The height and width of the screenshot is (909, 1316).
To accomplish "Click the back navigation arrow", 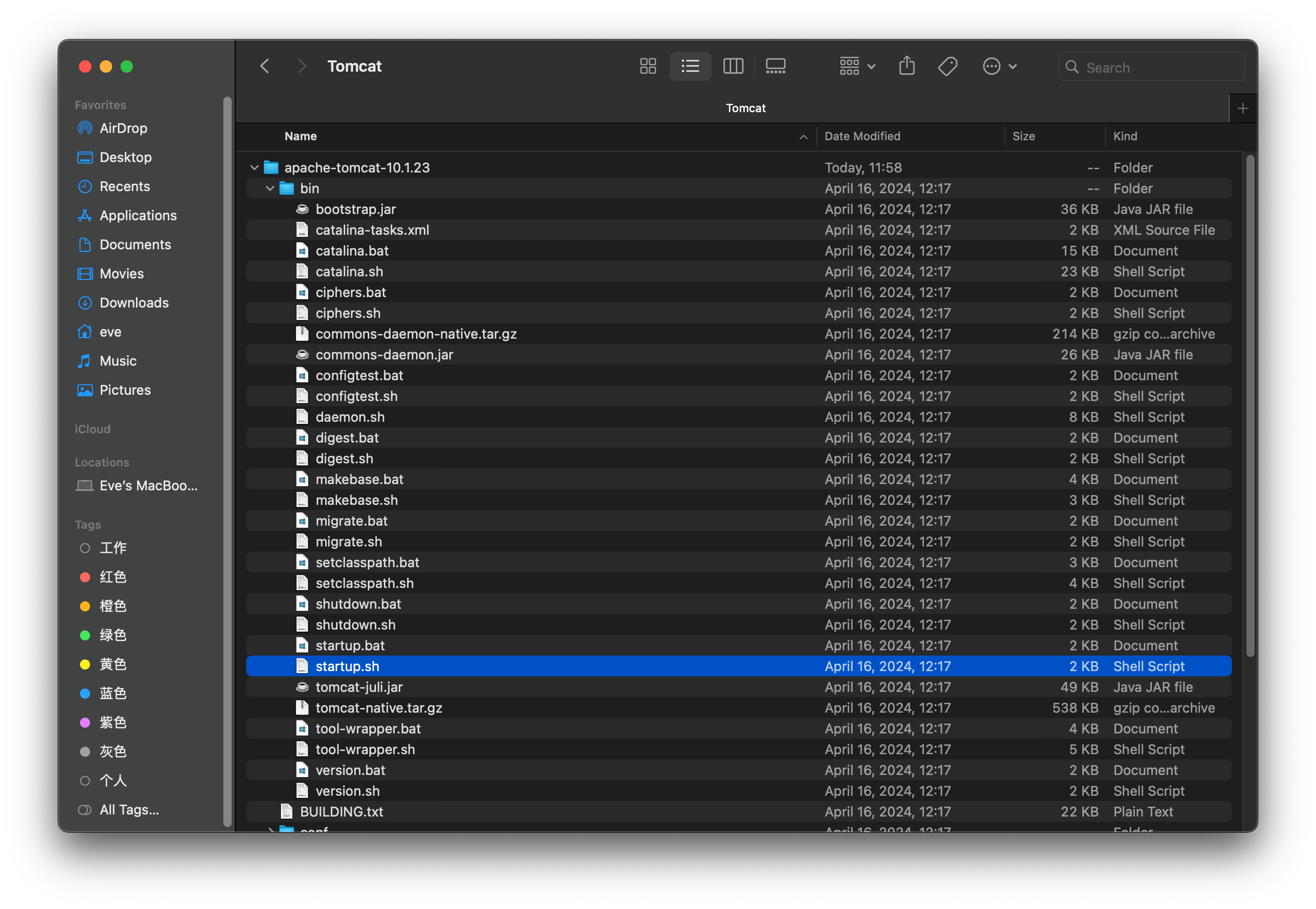I will click(x=265, y=66).
